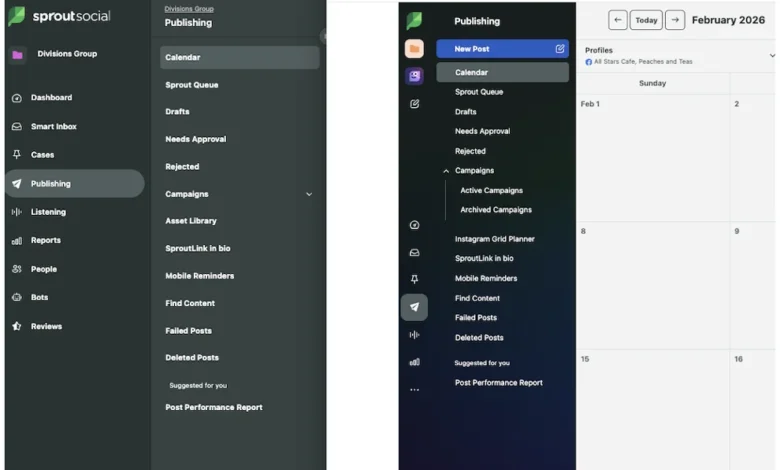Collapse Campaigns list with the up chevron
The image size is (780, 470).
tap(444, 171)
